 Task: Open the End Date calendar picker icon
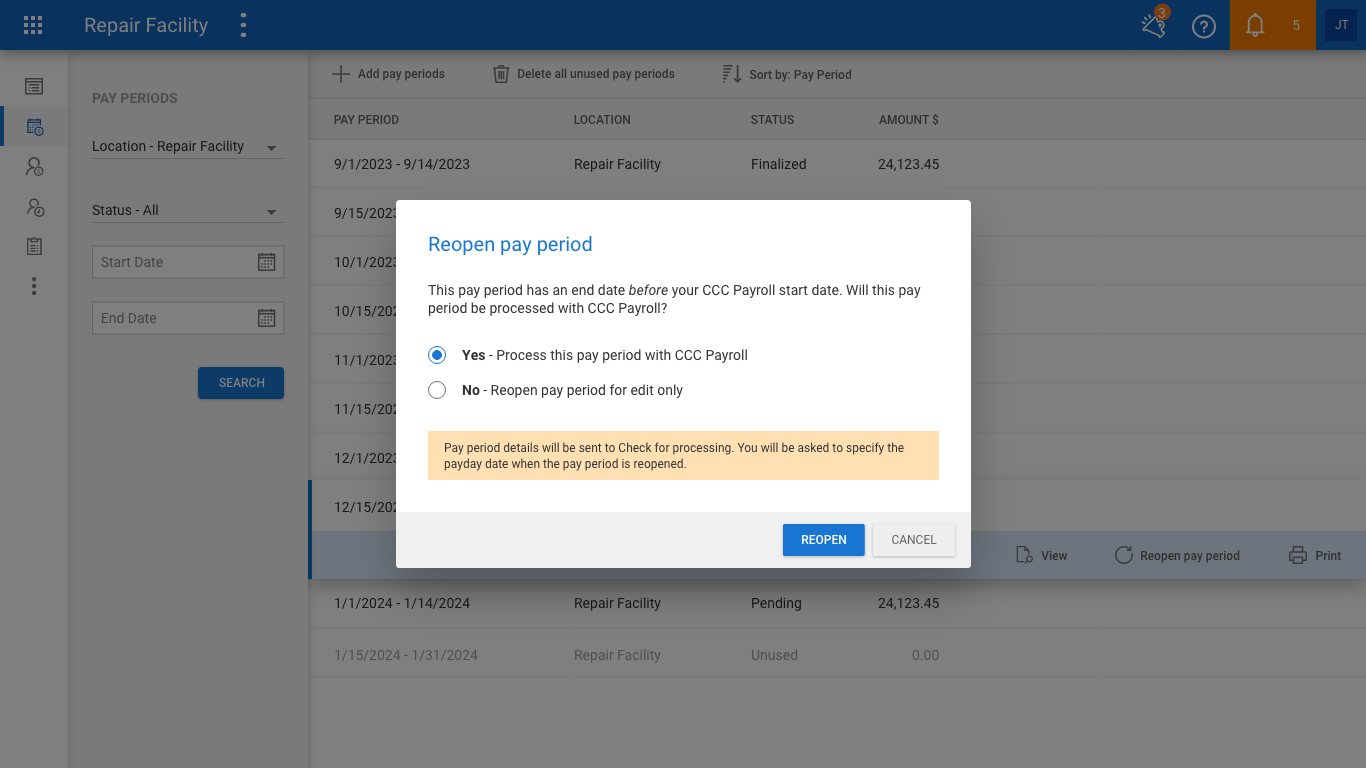click(266, 318)
